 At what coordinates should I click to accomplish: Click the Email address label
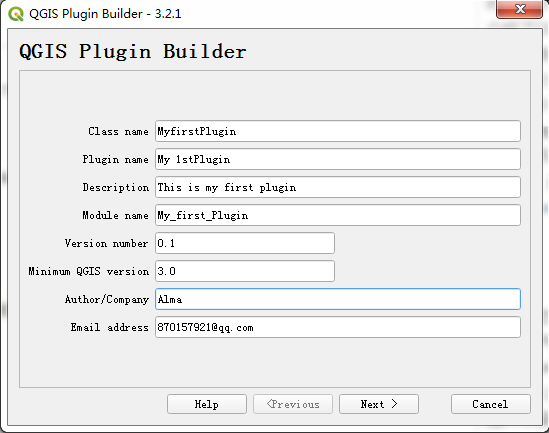(x=110, y=328)
